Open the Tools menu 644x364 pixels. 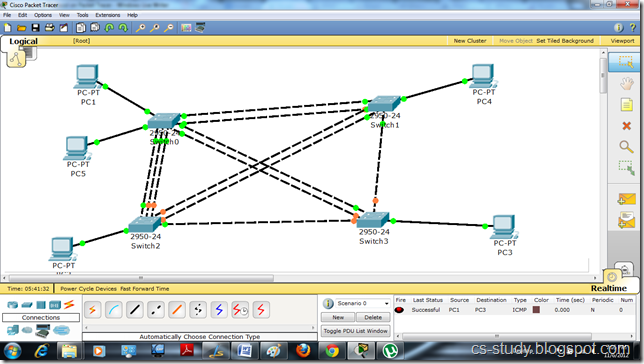[x=83, y=15]
